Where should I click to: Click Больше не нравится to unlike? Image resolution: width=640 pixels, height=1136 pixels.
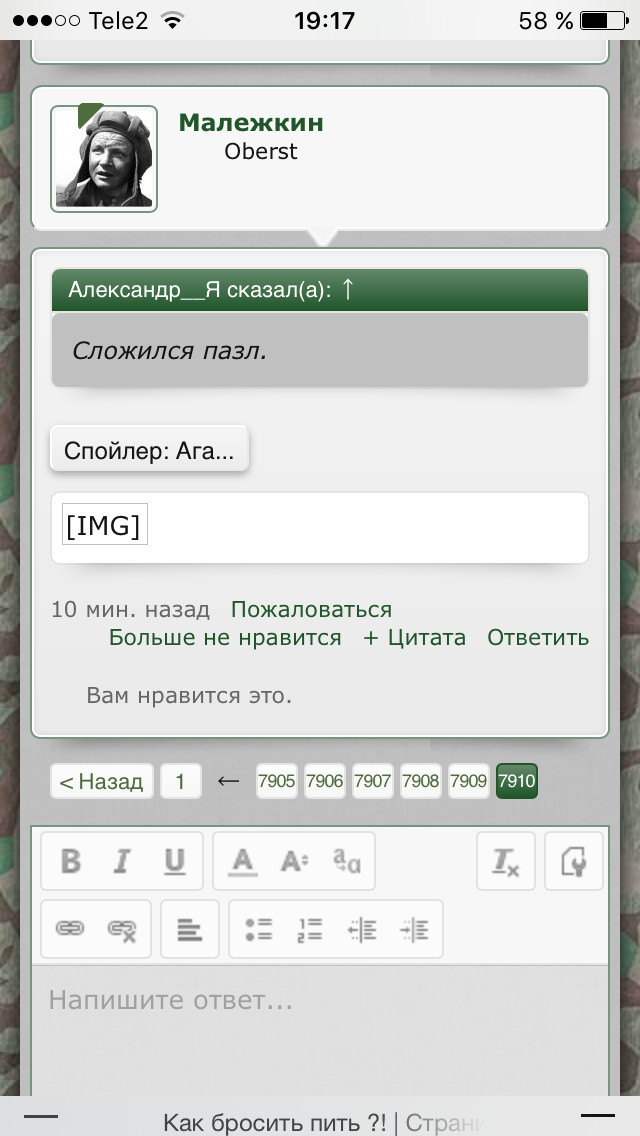[225, 638]
